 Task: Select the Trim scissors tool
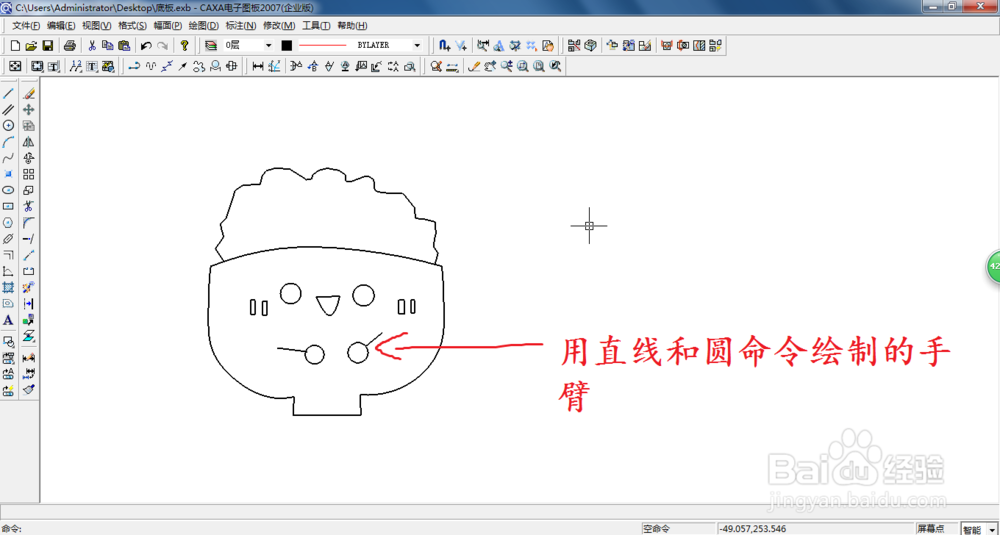click(x=29, y=206)
